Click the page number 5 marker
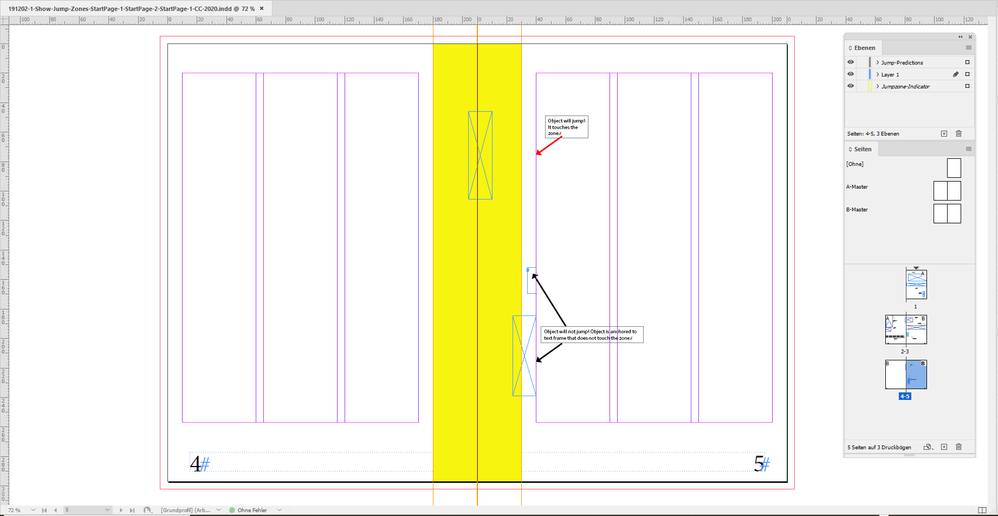The height and width of the screenshot is (516, 998). point(759,464)
